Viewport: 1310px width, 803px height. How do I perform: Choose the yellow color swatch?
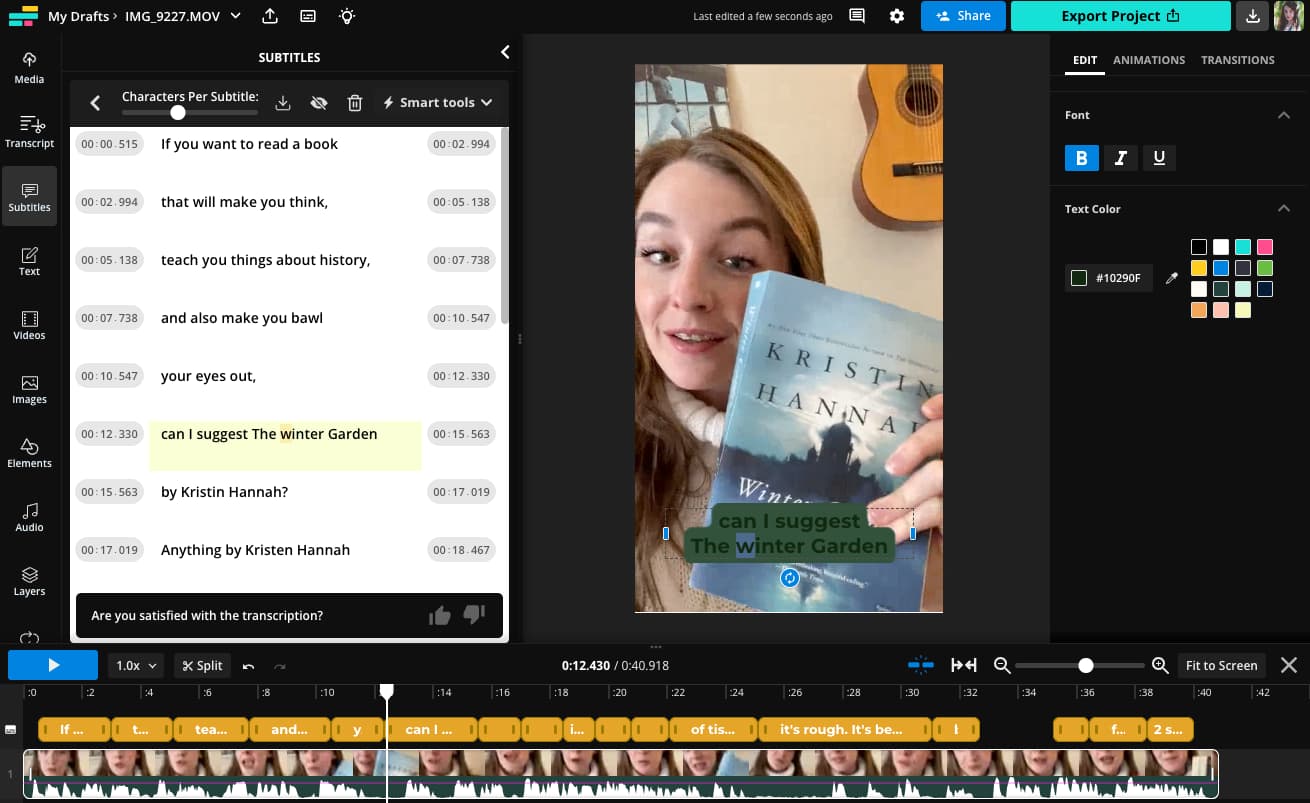coord(1199,268)
